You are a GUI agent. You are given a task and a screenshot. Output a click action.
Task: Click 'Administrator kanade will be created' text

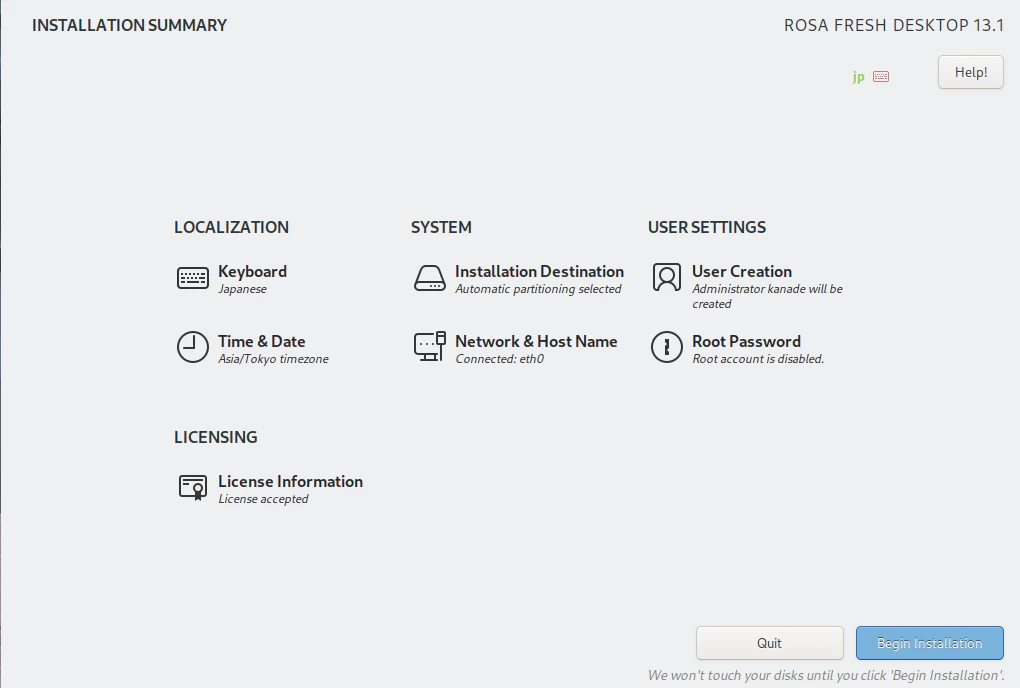pyautogui.click(x=767, y=296)
